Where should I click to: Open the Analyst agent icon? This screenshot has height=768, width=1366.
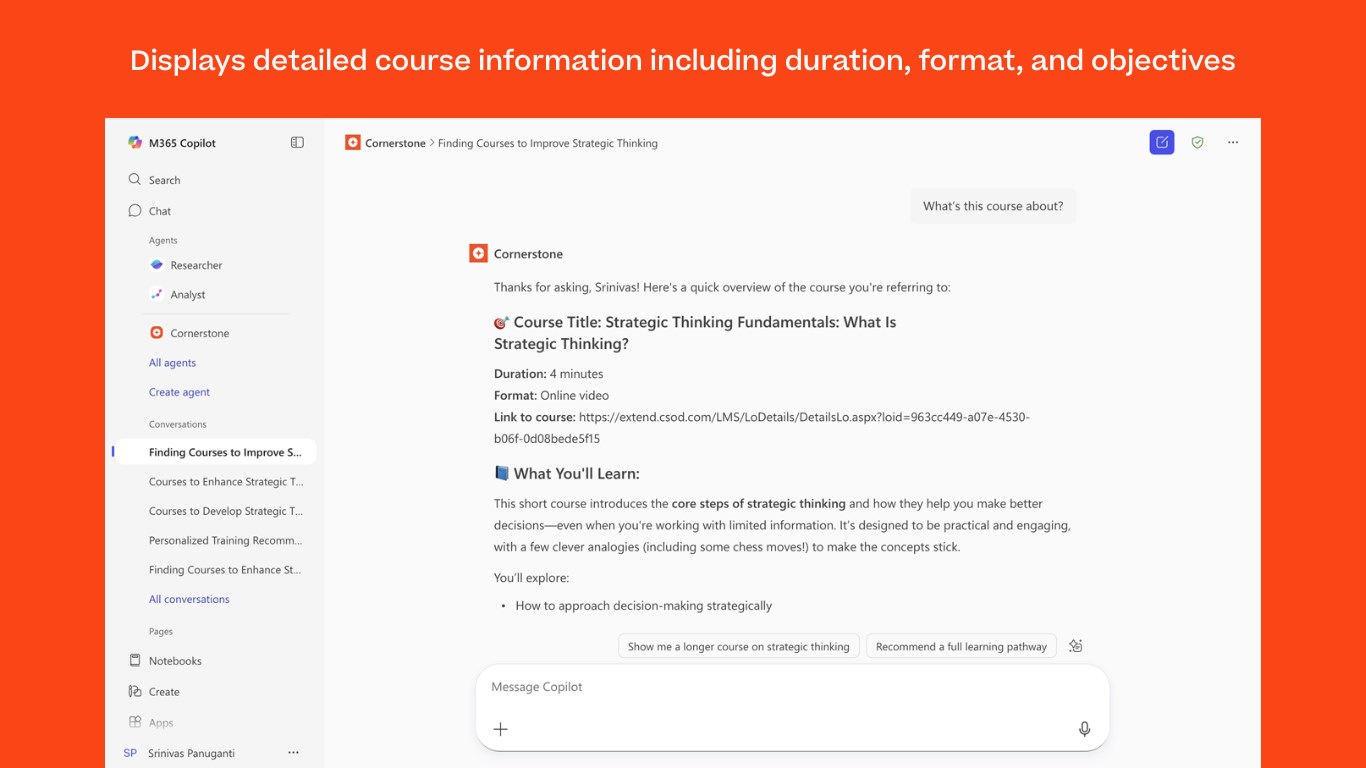(x=156, y=295)
